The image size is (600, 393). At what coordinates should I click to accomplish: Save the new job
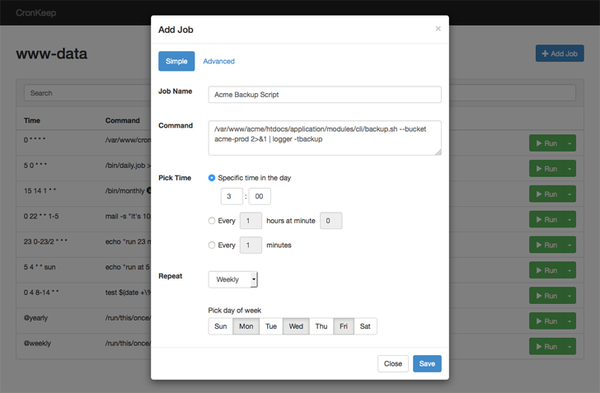[427, 364]
